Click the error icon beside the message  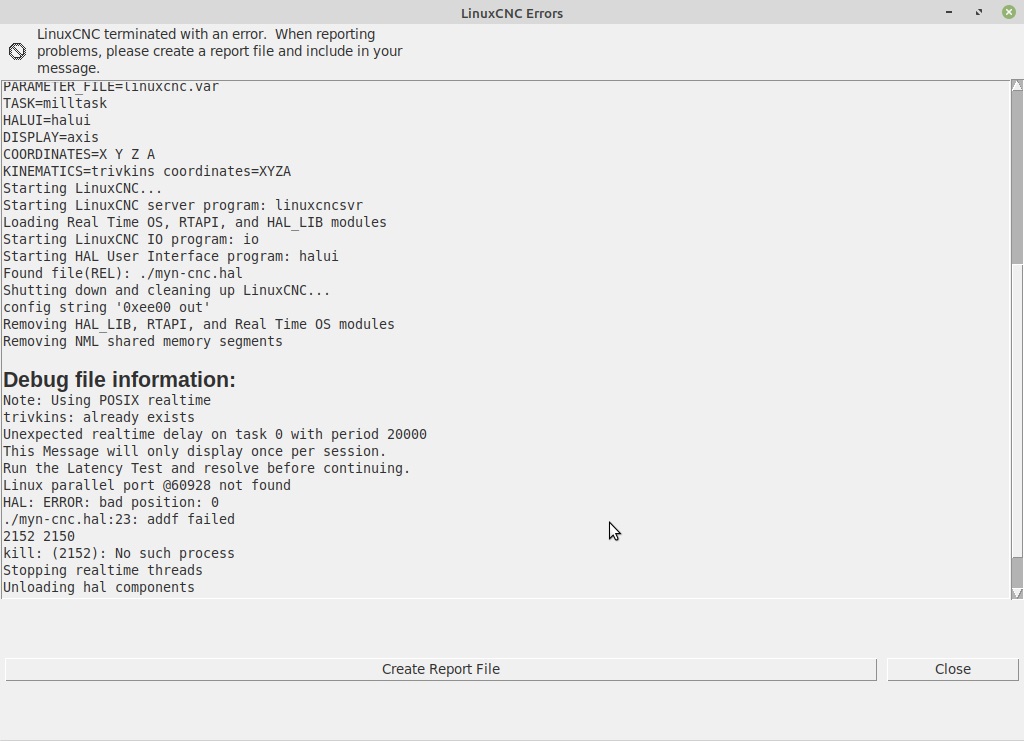(18, 51)
